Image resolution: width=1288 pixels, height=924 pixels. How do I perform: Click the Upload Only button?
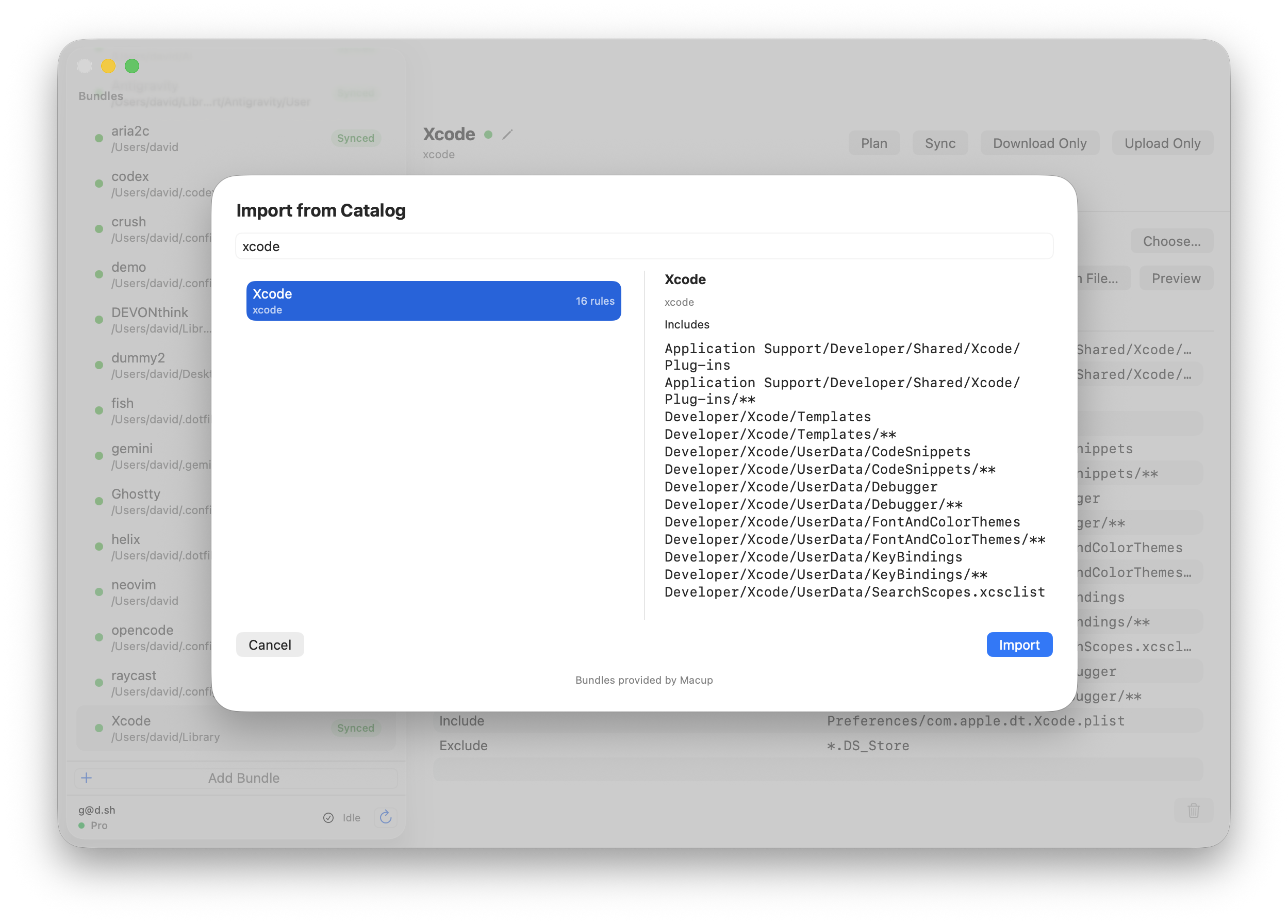click(x=1162, y=142)
